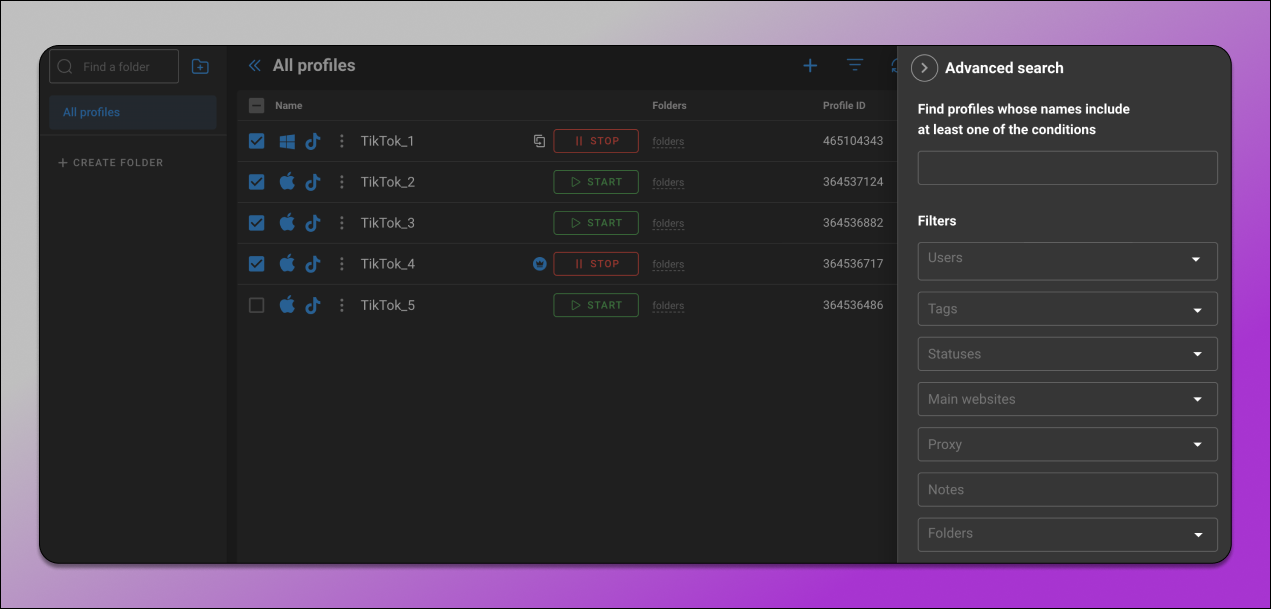The width and height of the screenshot is (1271, 609).
Task: Click profile ID 465104343
Action: [x=853, y=141]
